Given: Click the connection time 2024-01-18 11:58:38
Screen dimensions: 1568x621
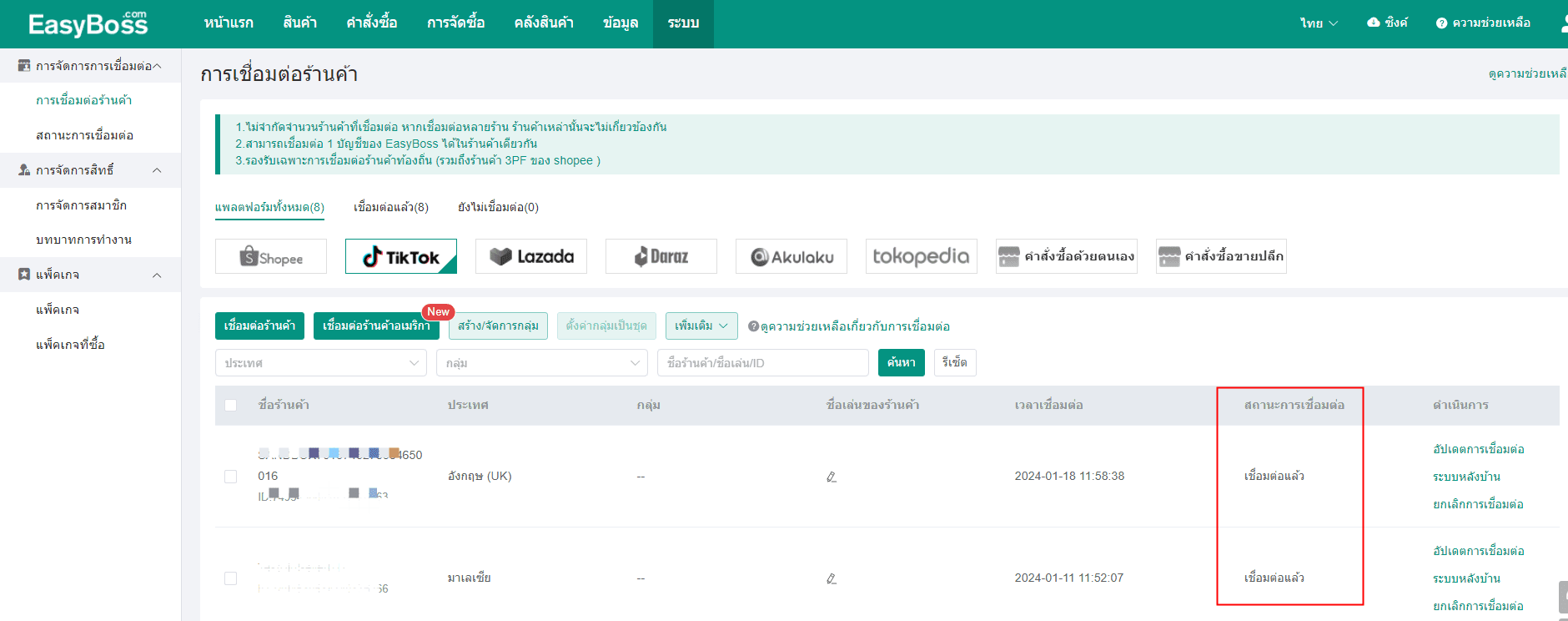Looking at the screenshot, I should (1069, 476).
